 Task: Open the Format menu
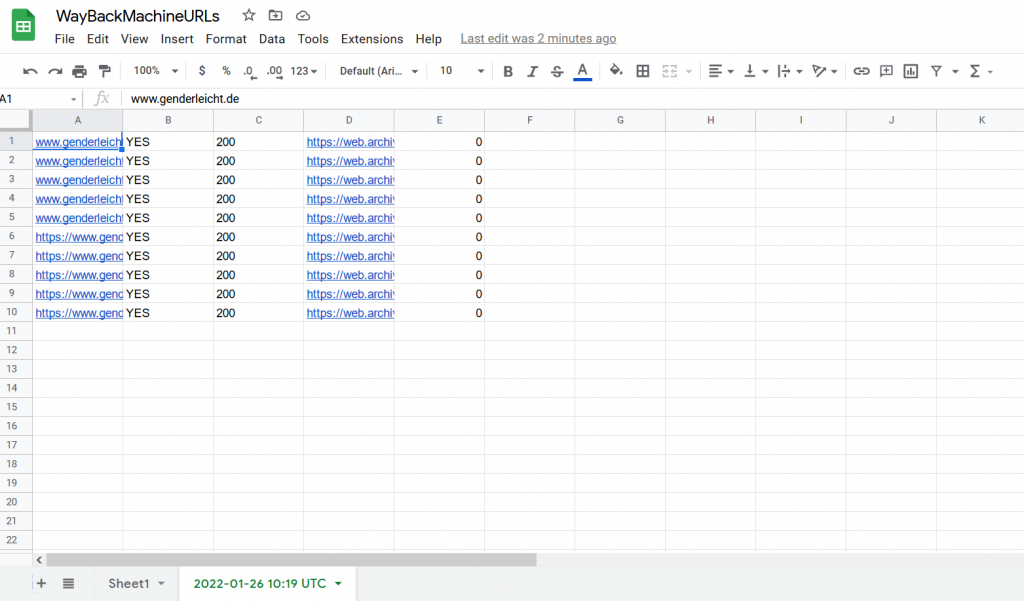(x=226, y=39)
